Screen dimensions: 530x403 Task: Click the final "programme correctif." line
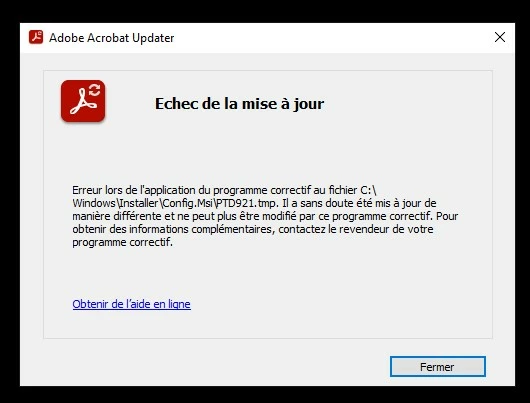[122, 242]
